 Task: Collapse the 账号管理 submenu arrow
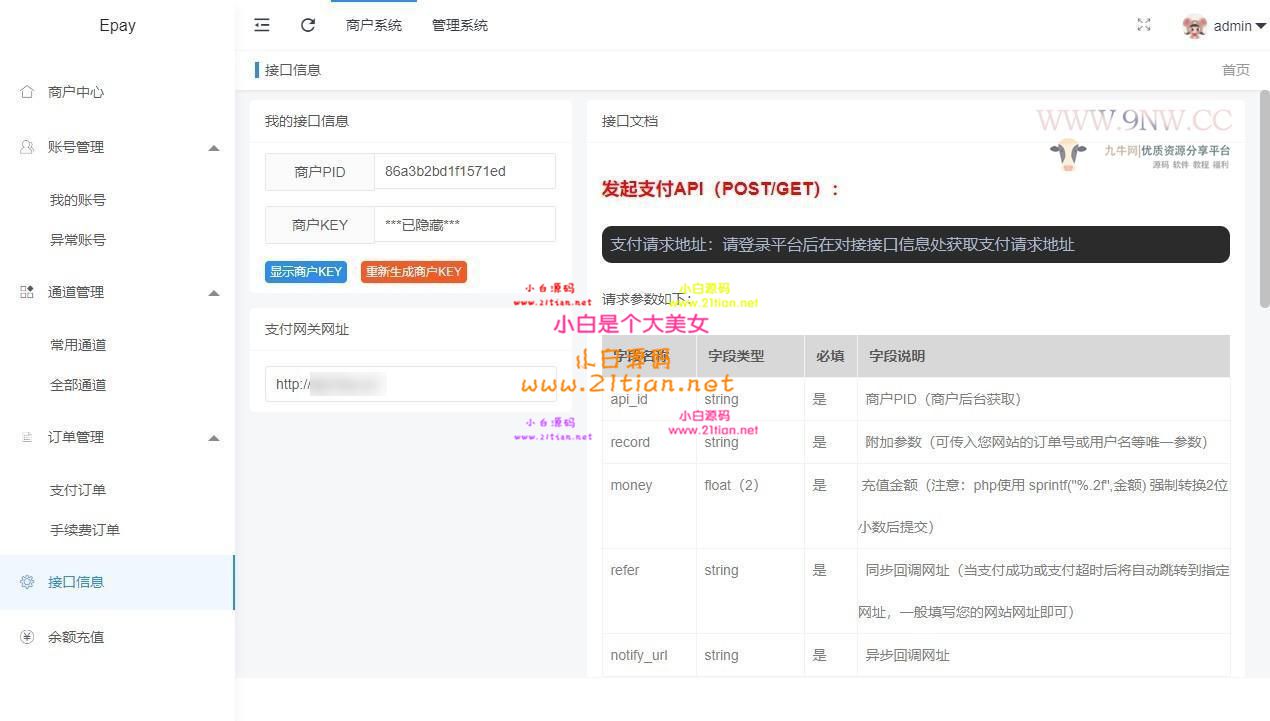pos(213,148)
